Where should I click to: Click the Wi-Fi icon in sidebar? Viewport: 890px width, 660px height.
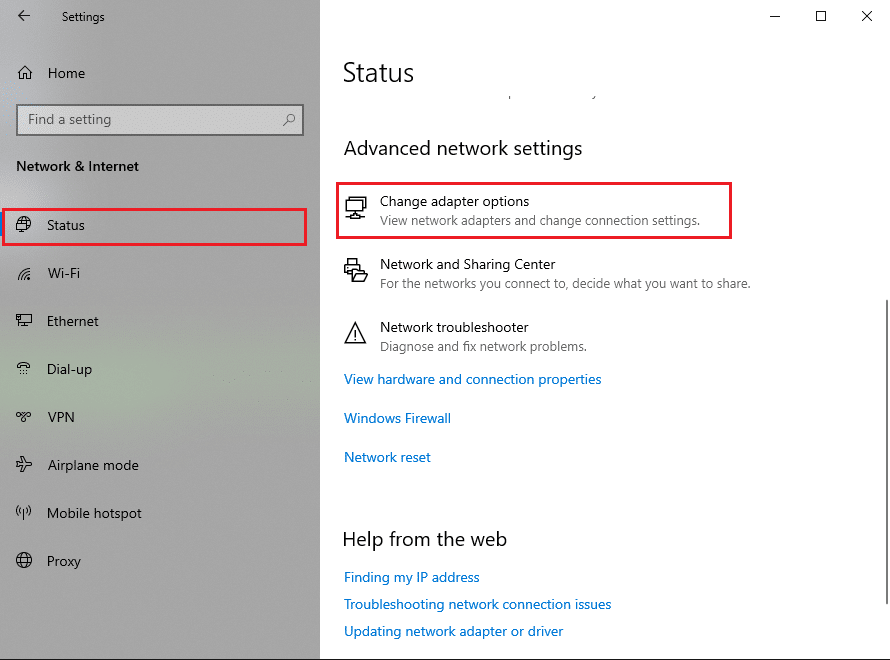[x=25, y=273]
